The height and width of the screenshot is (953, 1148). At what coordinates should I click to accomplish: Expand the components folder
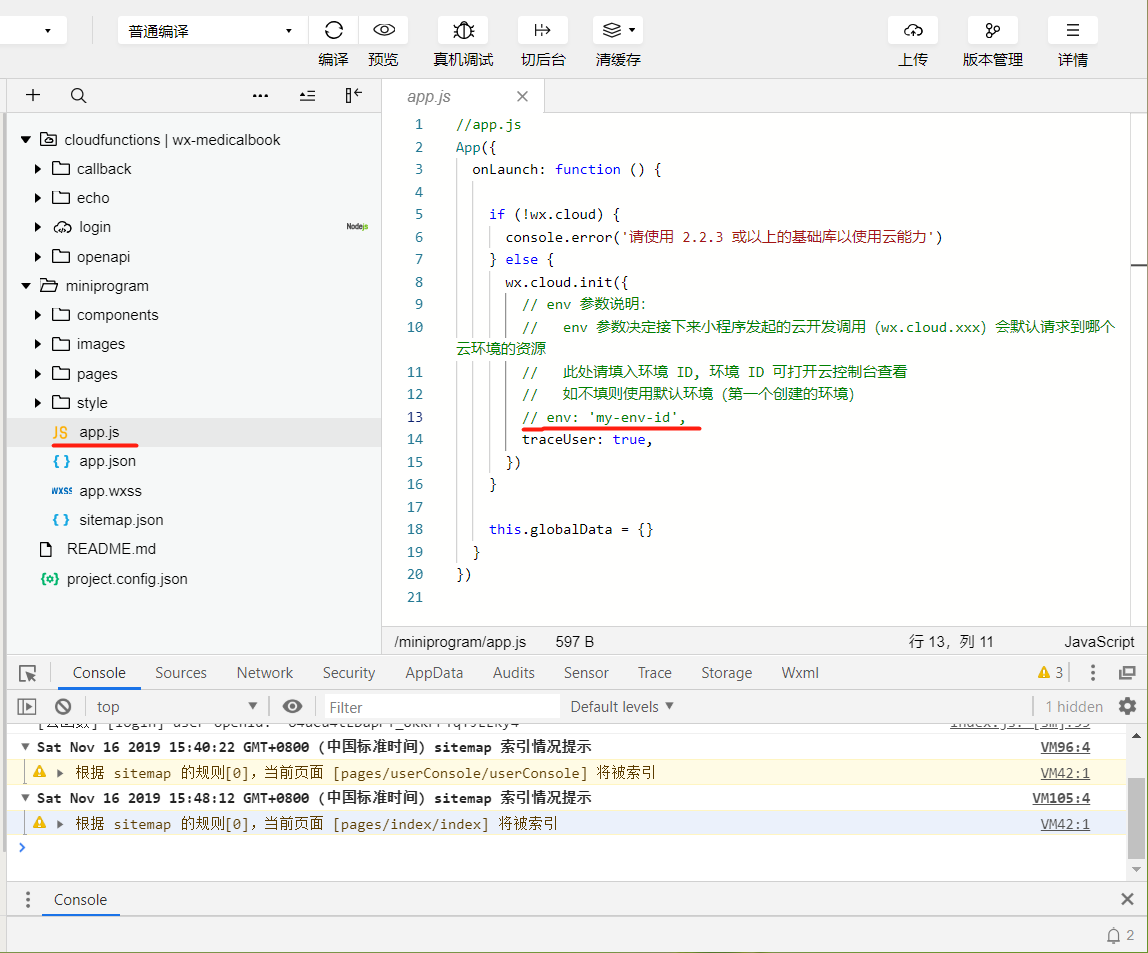tap(37, 315)
